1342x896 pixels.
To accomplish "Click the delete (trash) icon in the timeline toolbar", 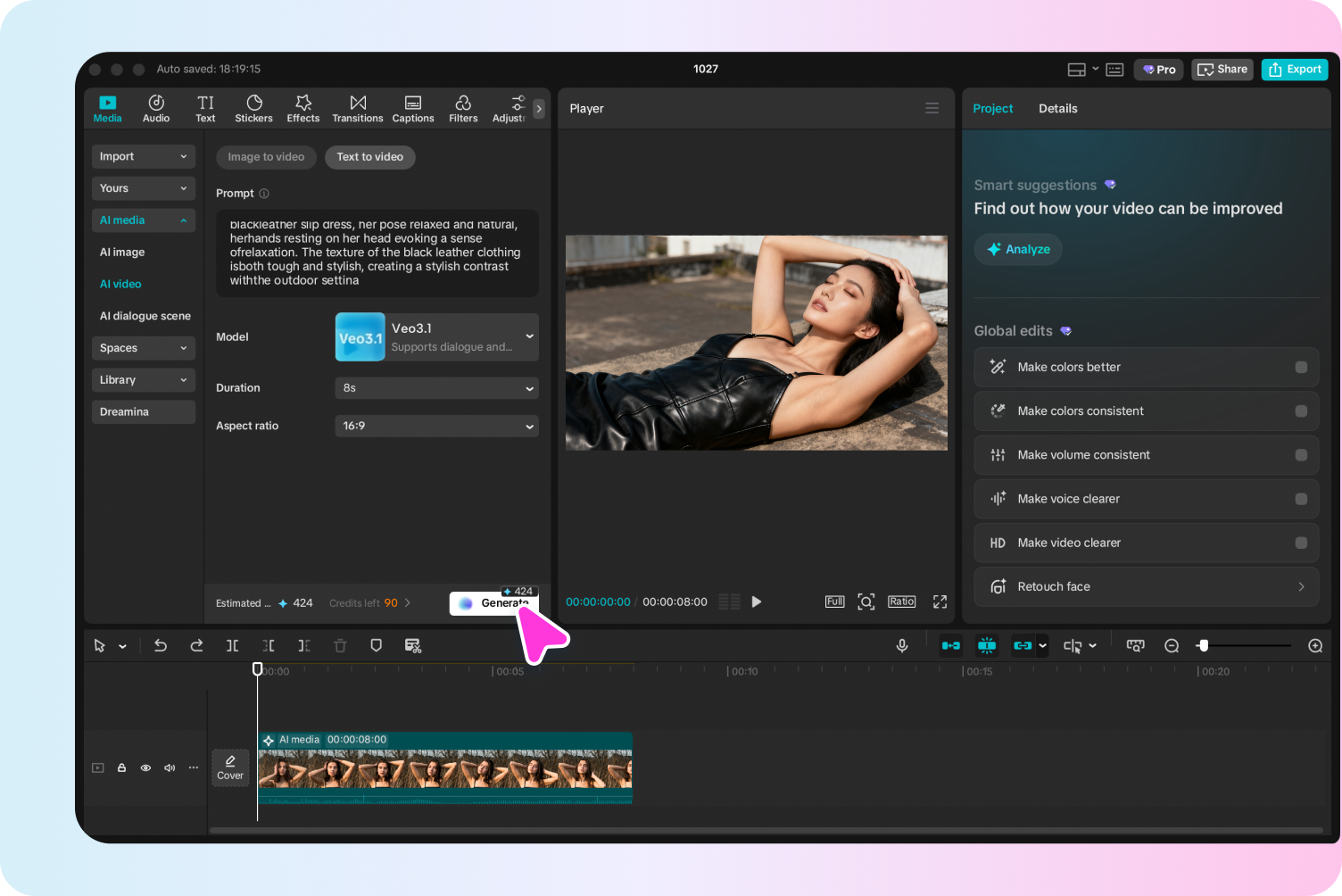I will point(340,645).
